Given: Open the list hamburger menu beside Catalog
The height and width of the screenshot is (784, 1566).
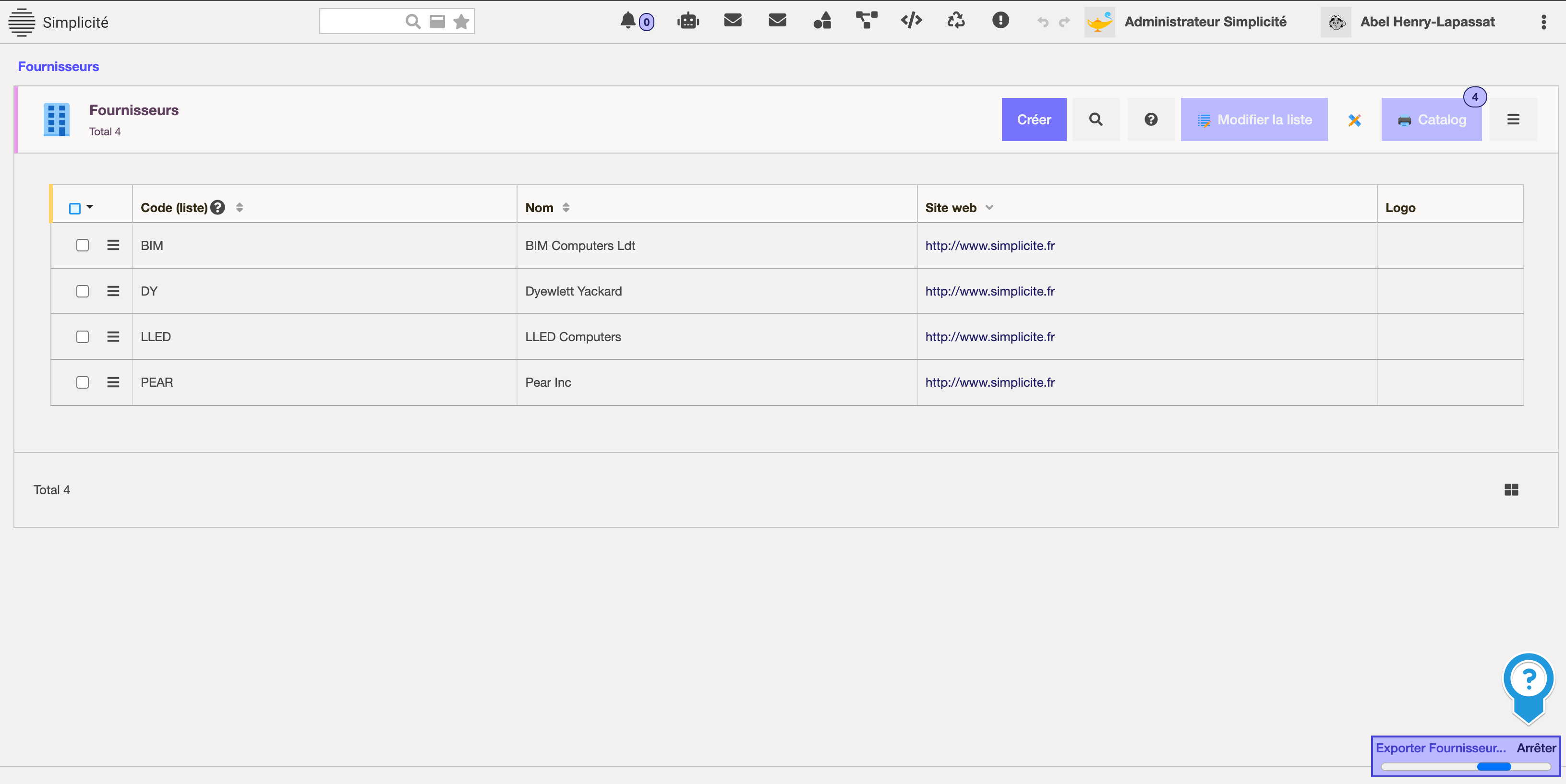Looking at the screenshot, I should 1513,120.
